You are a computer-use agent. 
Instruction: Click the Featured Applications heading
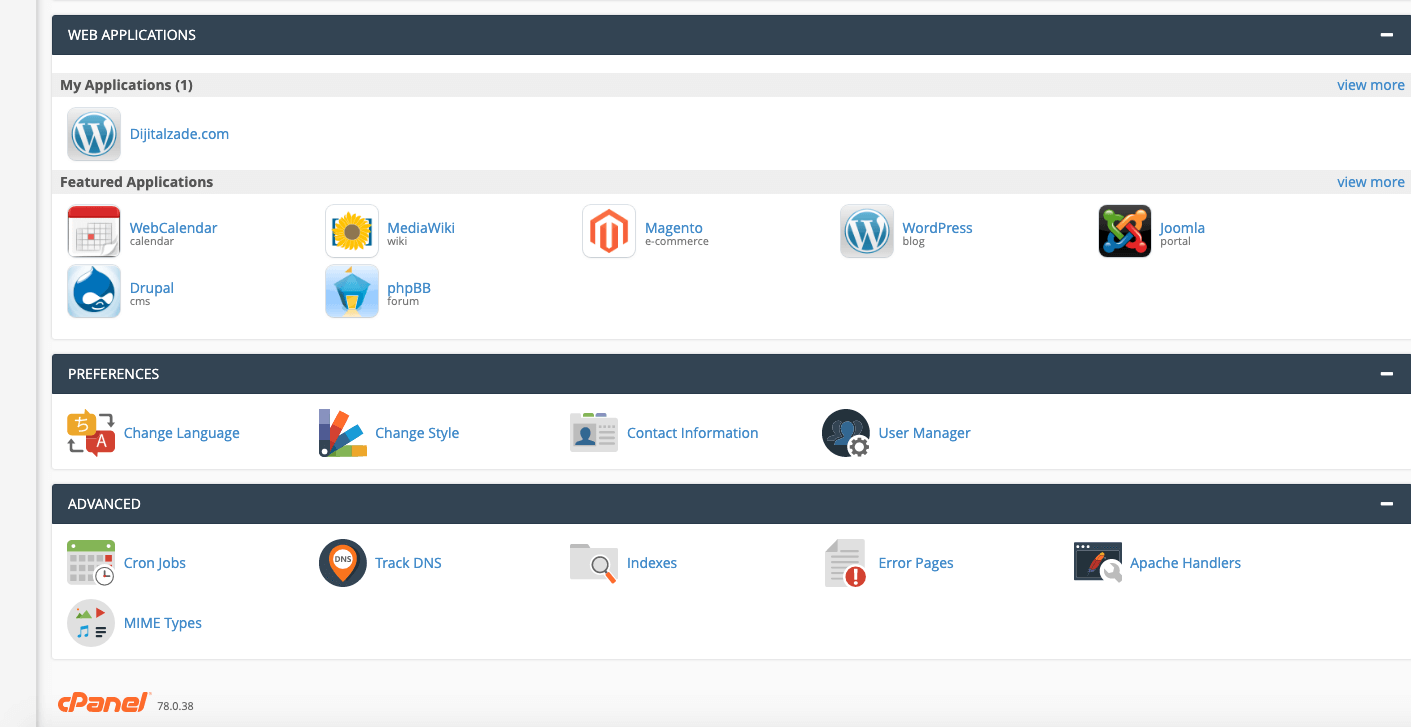click(136, 182)
